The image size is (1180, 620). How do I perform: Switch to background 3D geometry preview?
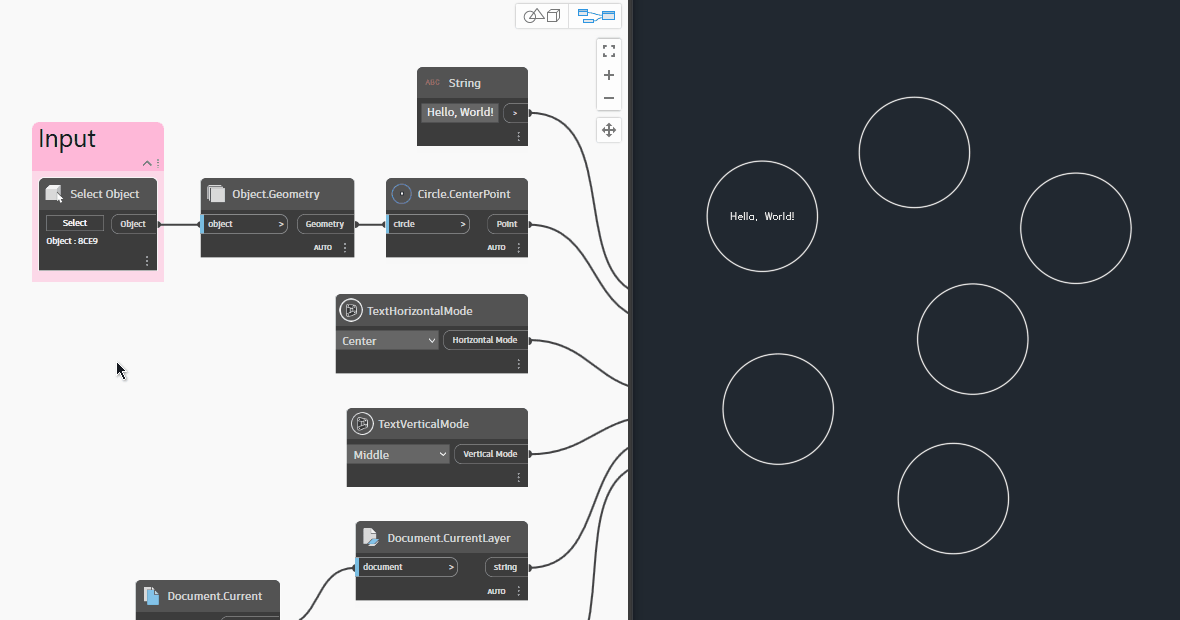pos(542,16)
